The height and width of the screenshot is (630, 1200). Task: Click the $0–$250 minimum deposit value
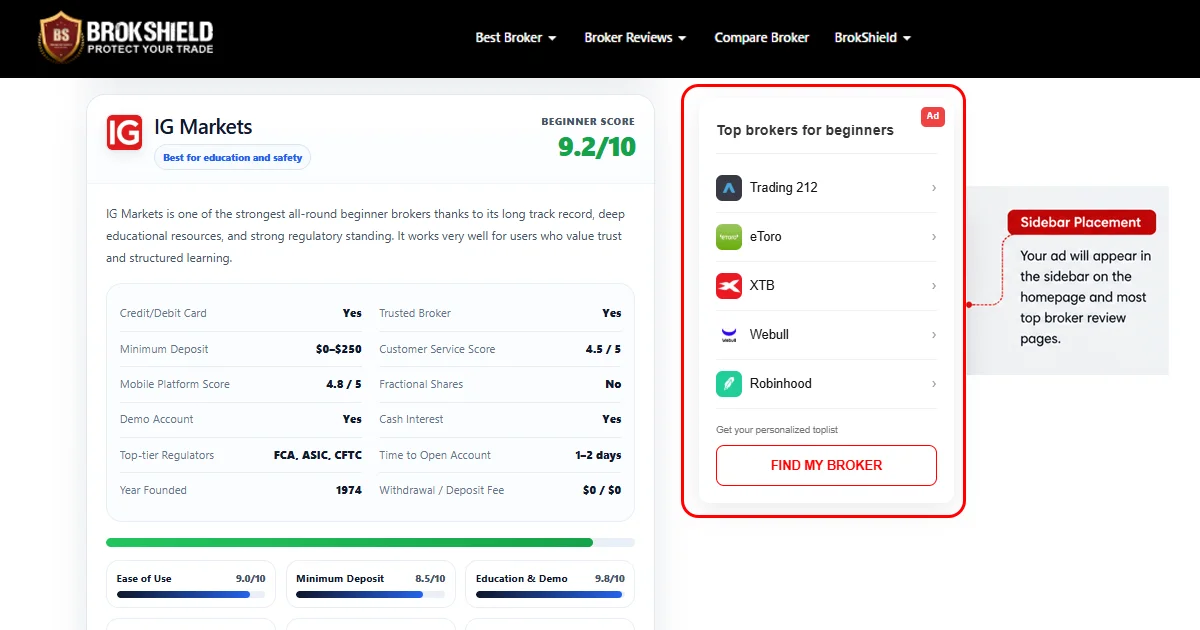coord(339,349)
